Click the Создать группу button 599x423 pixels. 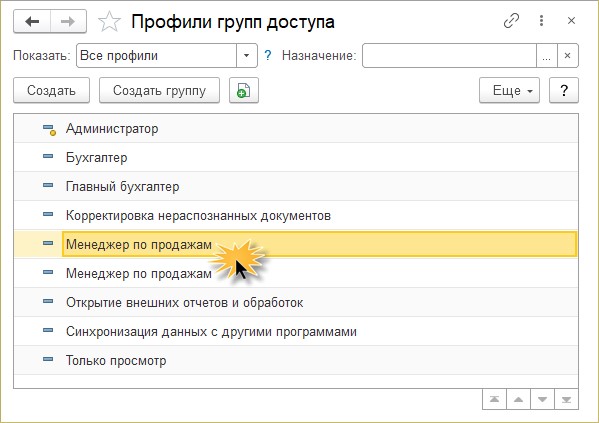click(159, 91)
